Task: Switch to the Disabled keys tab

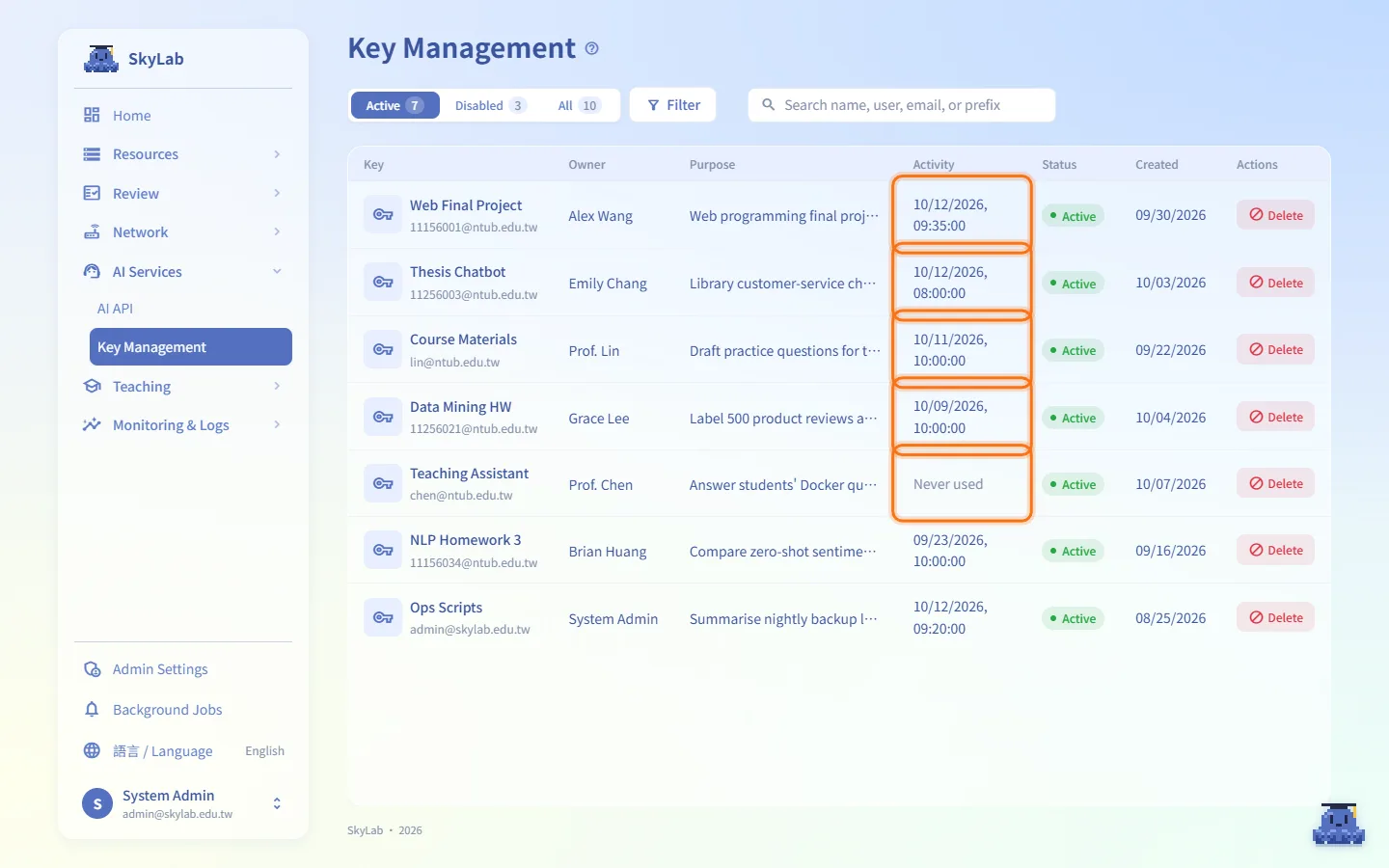Action: (x=491, y=105)
